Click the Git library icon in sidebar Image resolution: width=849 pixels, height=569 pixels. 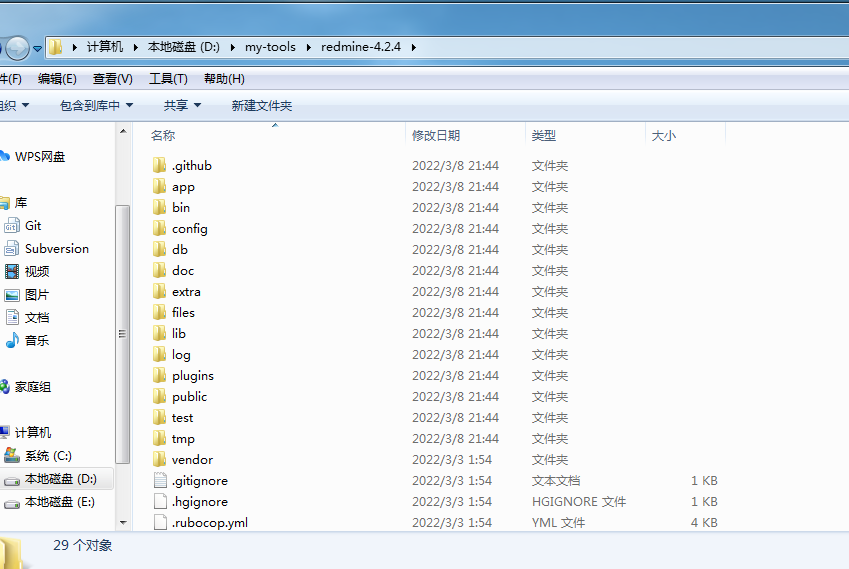click(x=12, y=226)
